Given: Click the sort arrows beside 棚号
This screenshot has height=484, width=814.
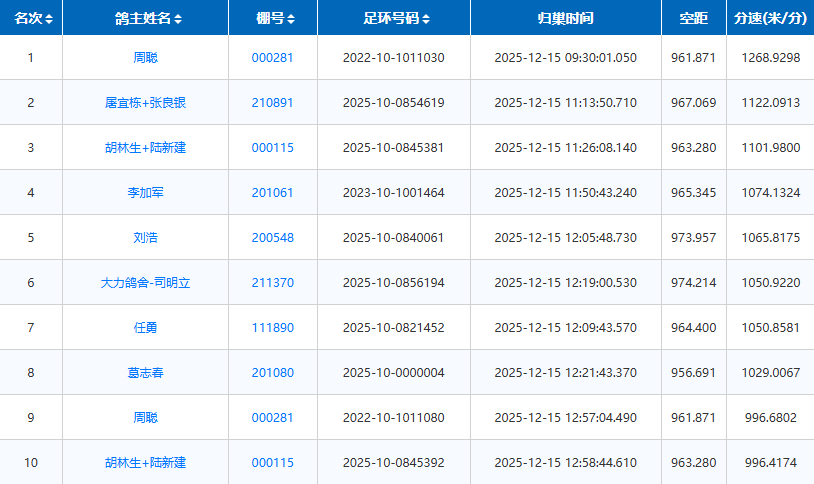Looking at the screenshot, I should [x=290, y=19].
